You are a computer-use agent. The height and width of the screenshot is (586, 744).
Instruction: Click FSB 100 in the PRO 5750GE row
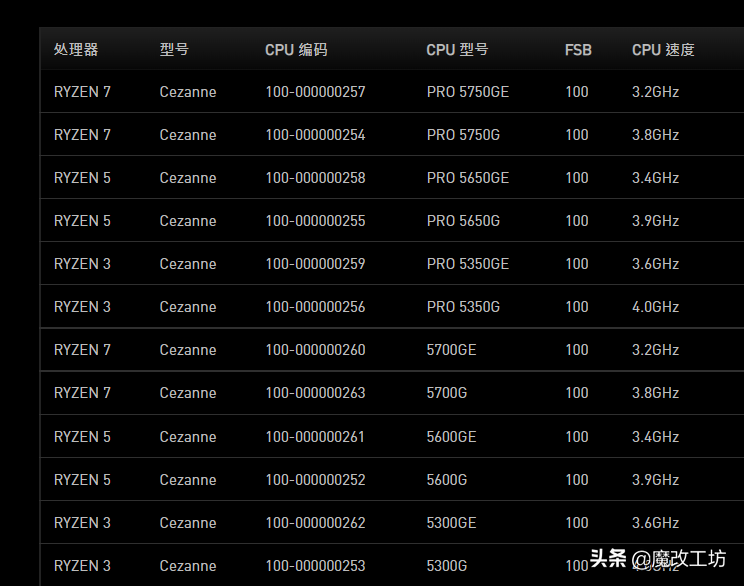coord(577,92)
